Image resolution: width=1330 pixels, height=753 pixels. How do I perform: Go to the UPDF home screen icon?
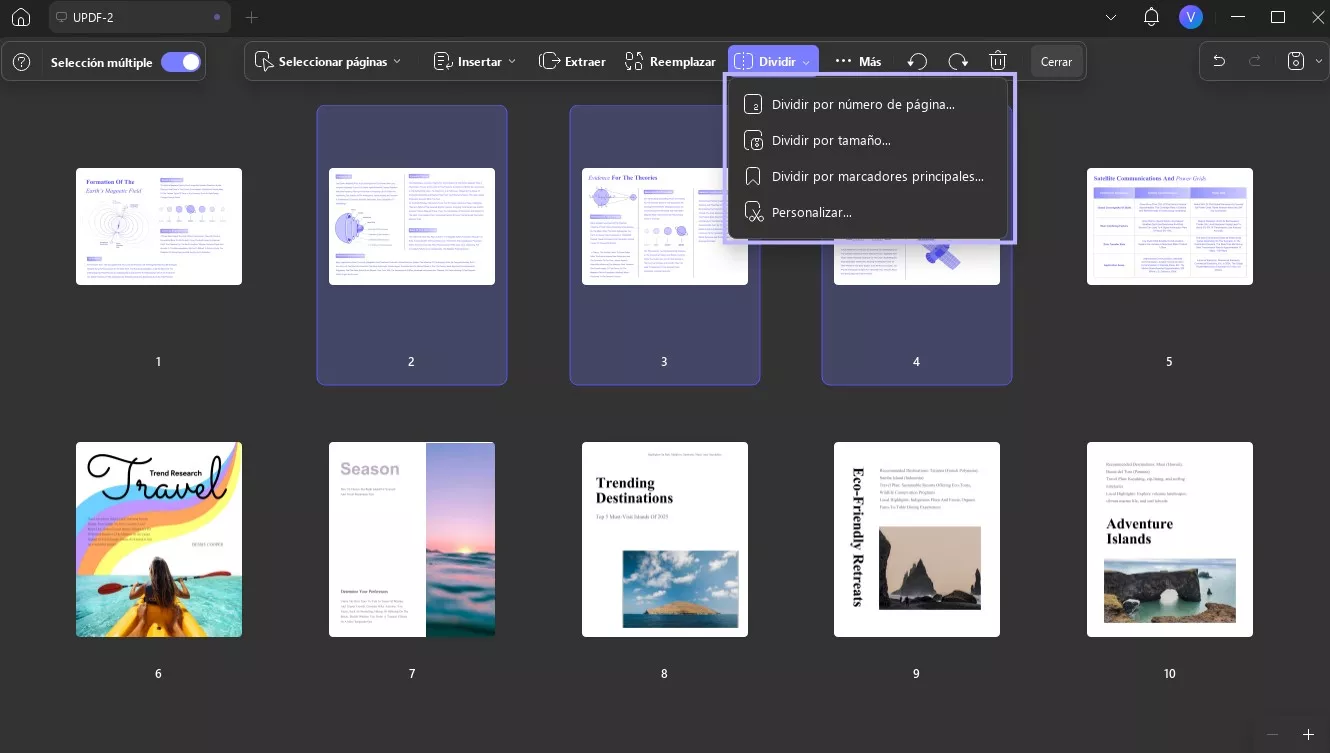[x=21, y=17]
